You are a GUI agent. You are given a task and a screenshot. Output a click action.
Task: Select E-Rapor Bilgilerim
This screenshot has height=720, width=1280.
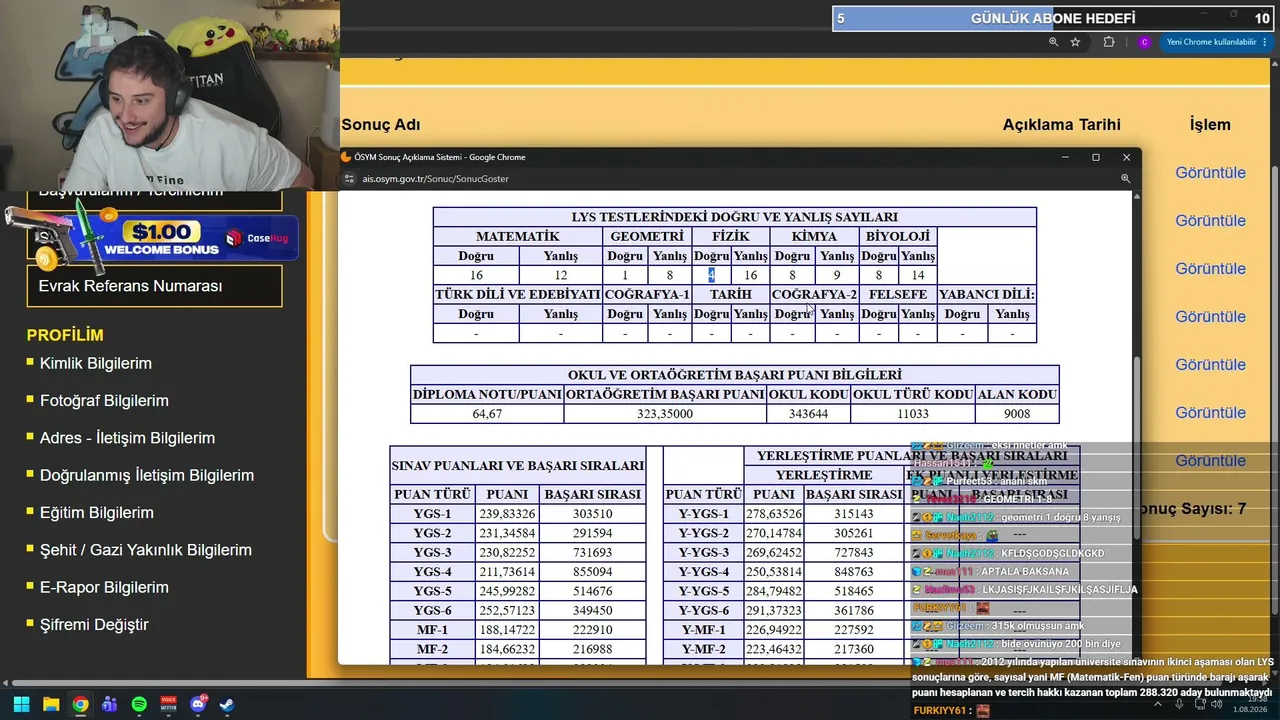pyautogui.click(x=104, y=587)
